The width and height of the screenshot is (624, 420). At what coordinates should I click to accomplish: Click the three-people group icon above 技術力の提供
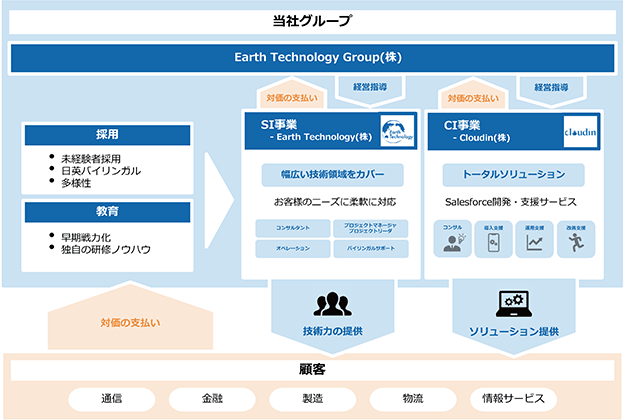point(332,304)
